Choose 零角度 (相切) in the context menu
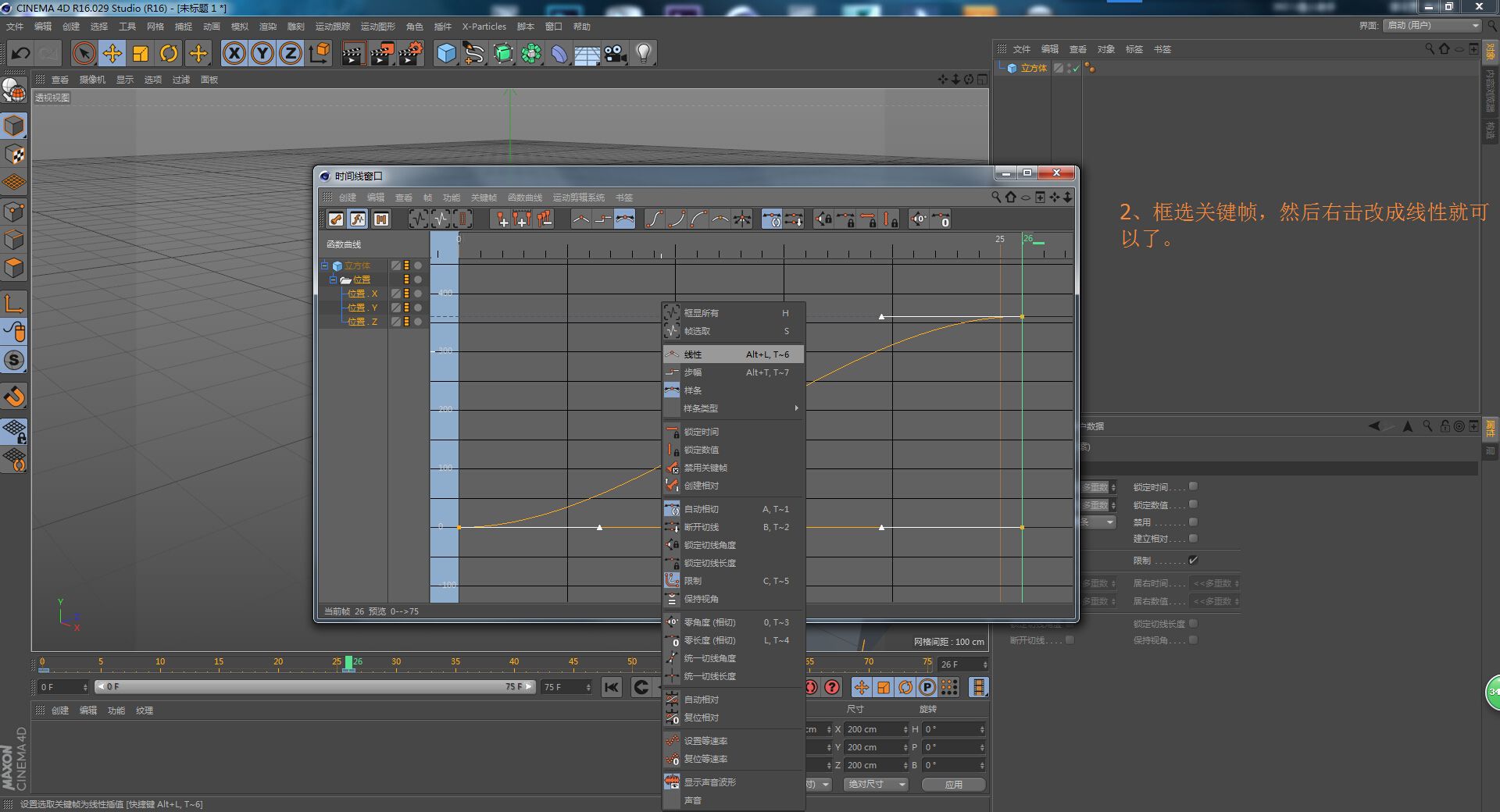This screenshot has height=812, width=1500. click(x=734, y=622)
